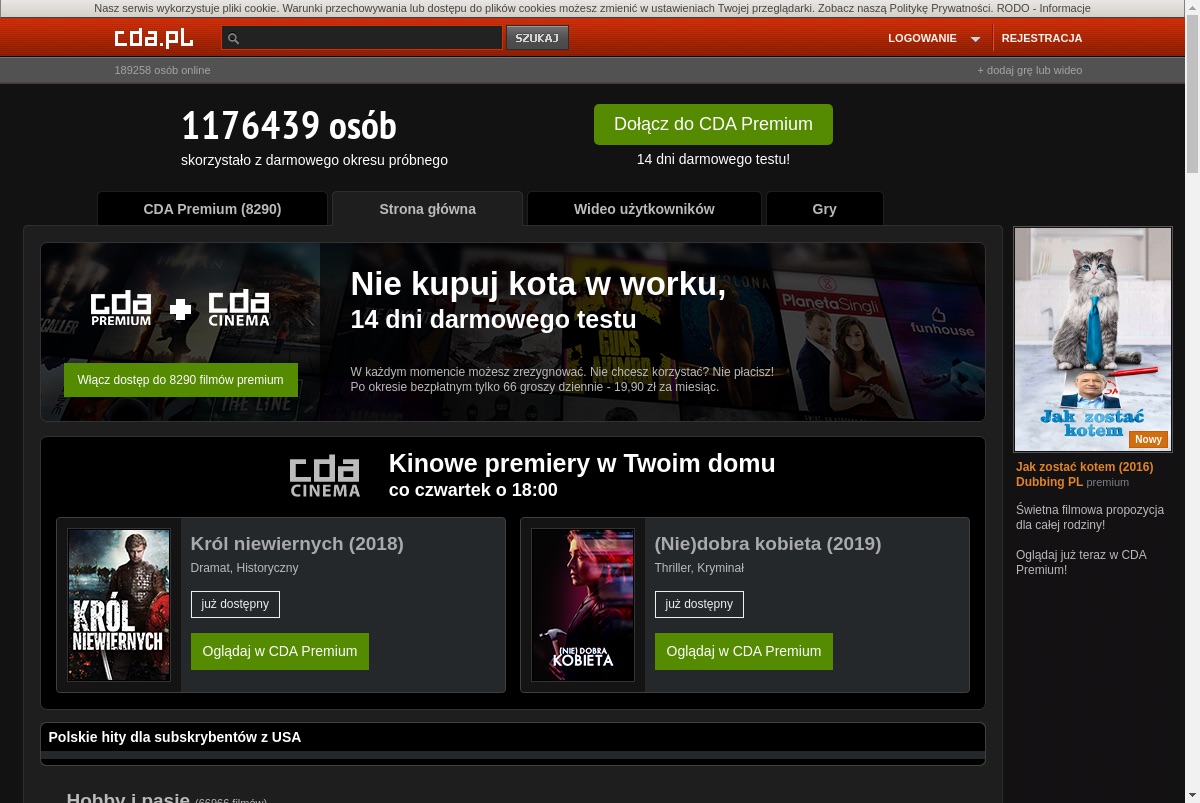The width and height of the screenshot is (1200, 803).
Task: Open the LOGOWANIE login menu
Action: [x=922, y=38]
